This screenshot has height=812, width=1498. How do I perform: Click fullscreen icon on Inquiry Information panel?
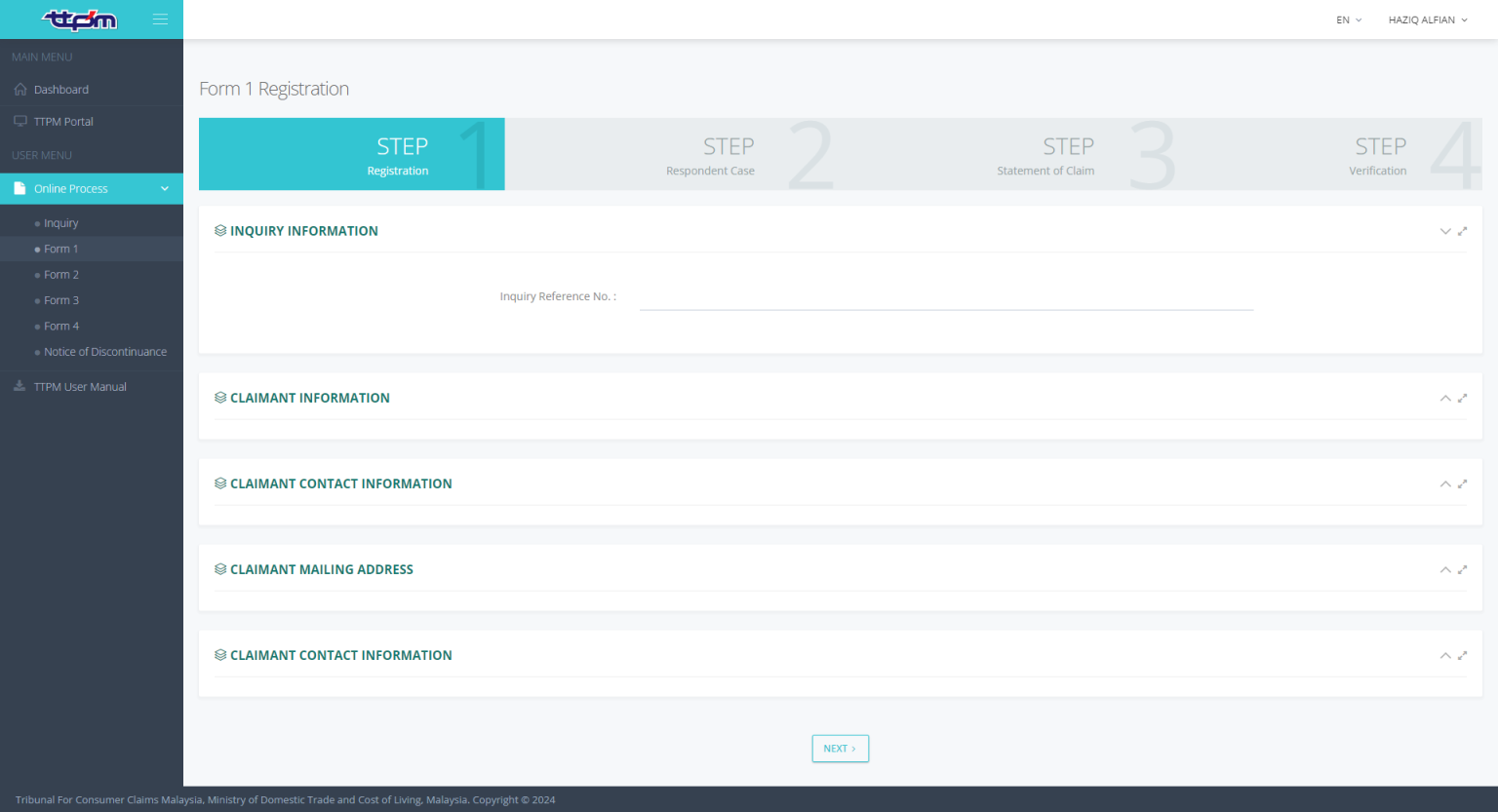click(1462, 231)
